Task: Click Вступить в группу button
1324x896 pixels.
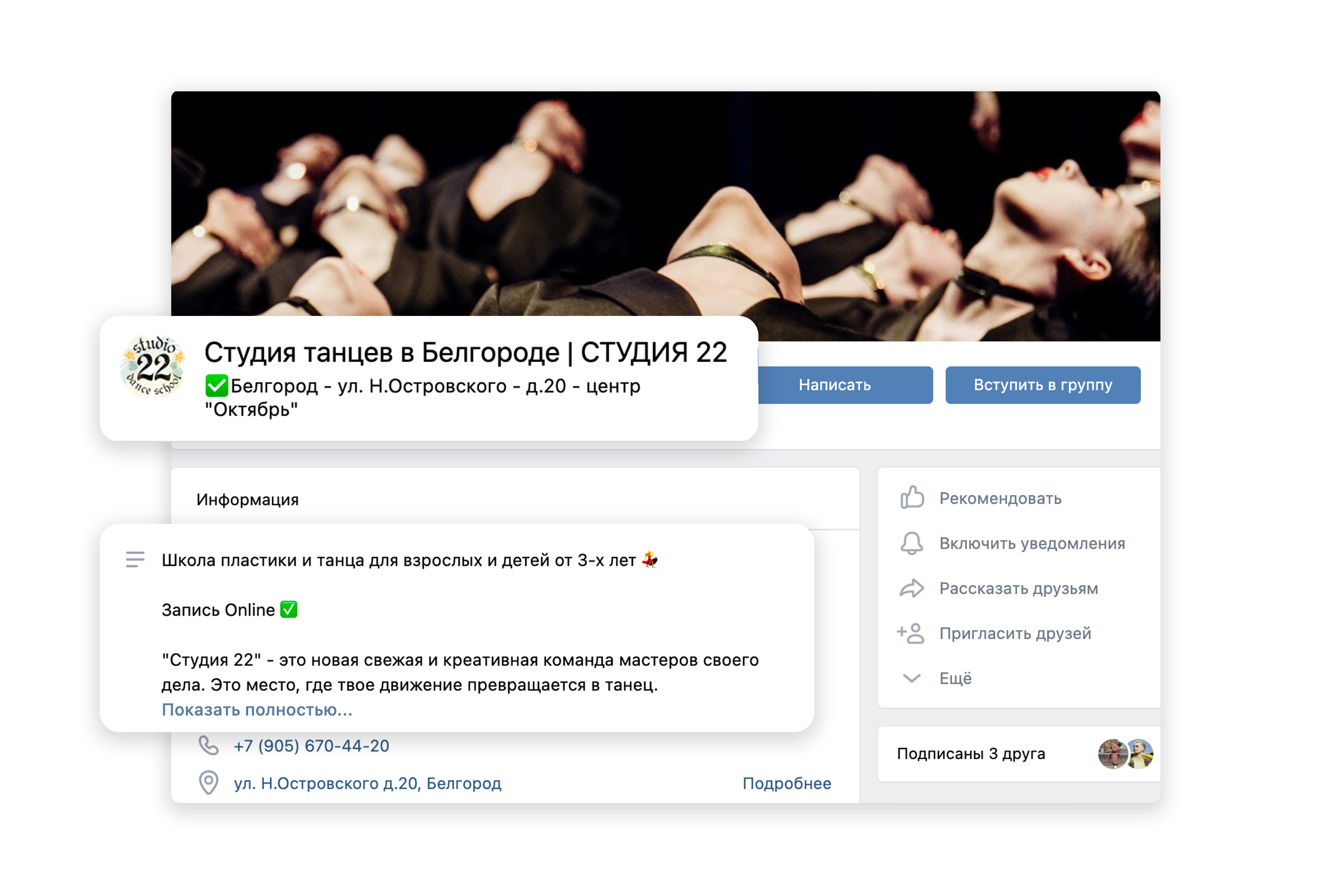Action: tap(1043, 385)
